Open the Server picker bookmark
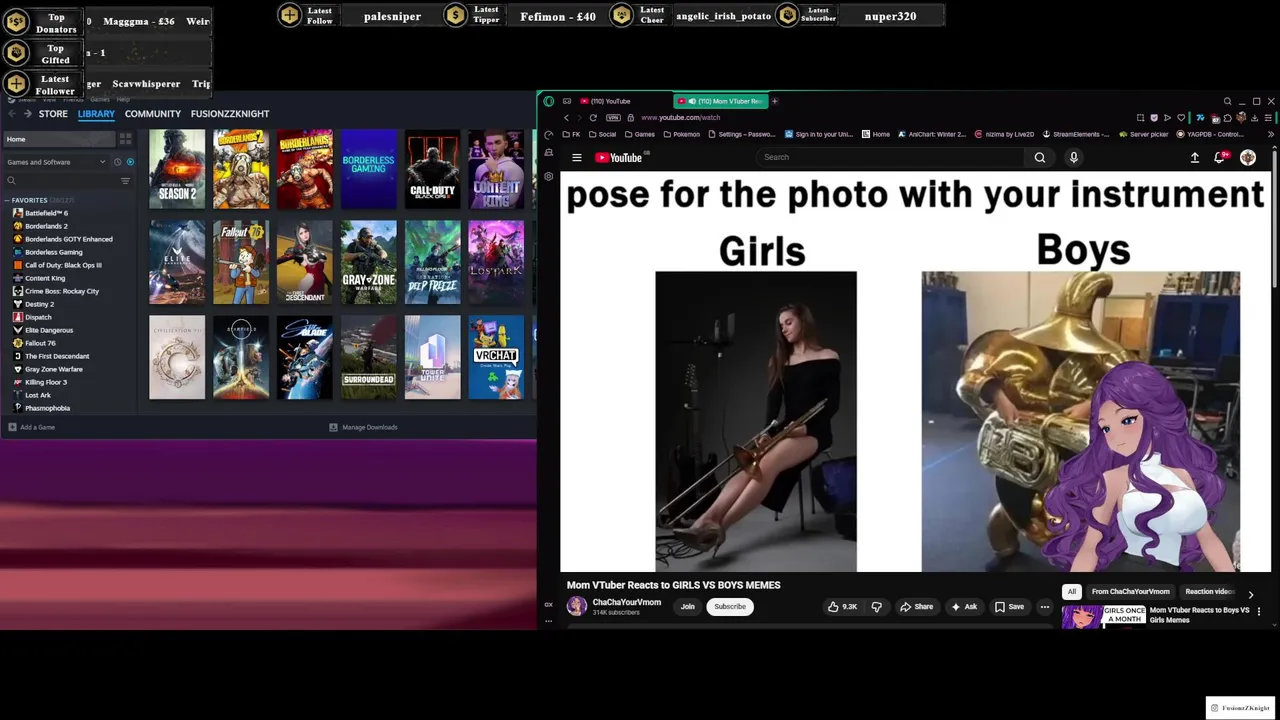 1143,134
